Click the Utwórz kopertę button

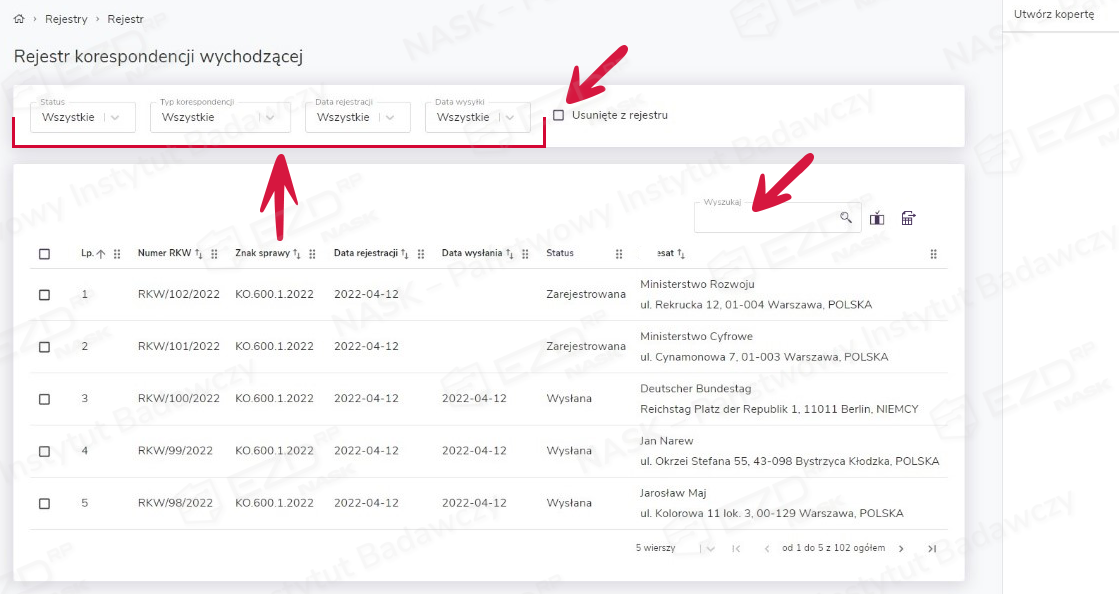pyautogui.click(x=1053, y=15)
